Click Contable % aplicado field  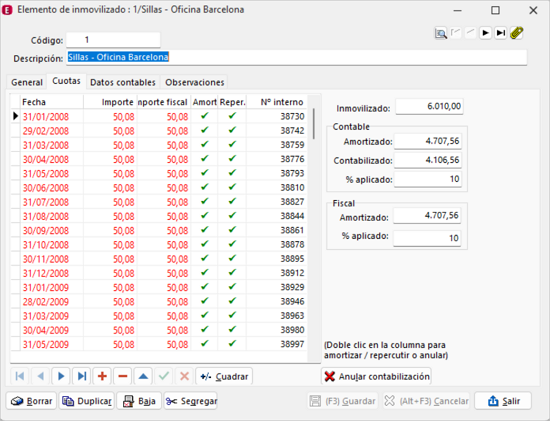(x=428, y=179)
